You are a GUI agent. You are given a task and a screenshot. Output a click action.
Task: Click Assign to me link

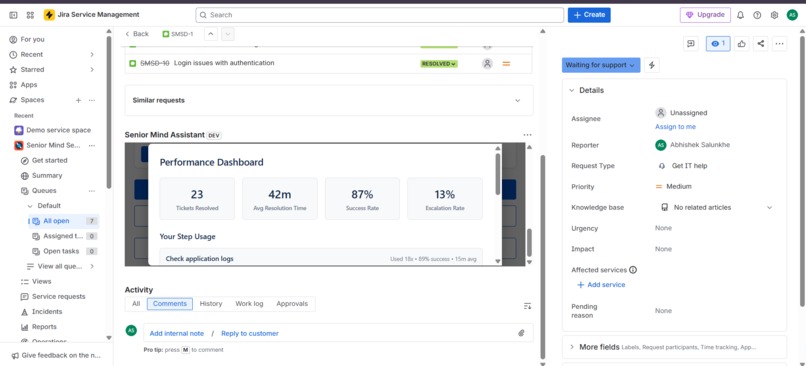(x=675, y=126)
